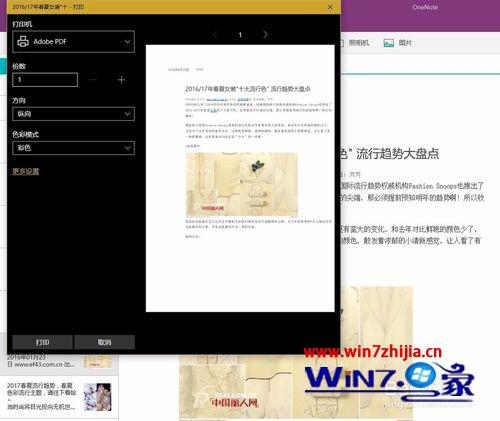This screenshot has height=421, width=500.
Task: Click the camera button in OneNote toolbar
Action: [356, 43]
